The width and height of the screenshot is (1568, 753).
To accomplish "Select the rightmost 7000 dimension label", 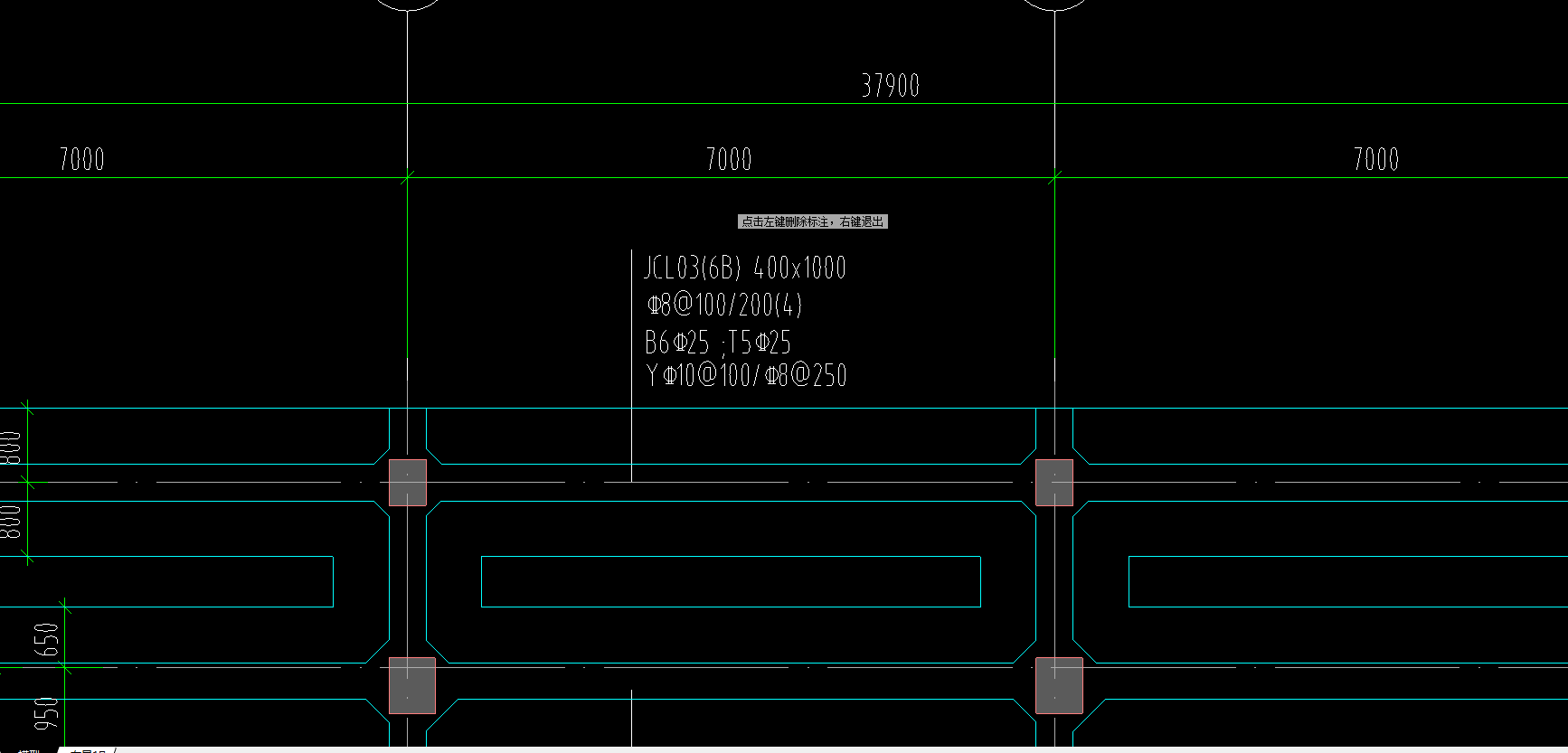I will pos(1376,160).
